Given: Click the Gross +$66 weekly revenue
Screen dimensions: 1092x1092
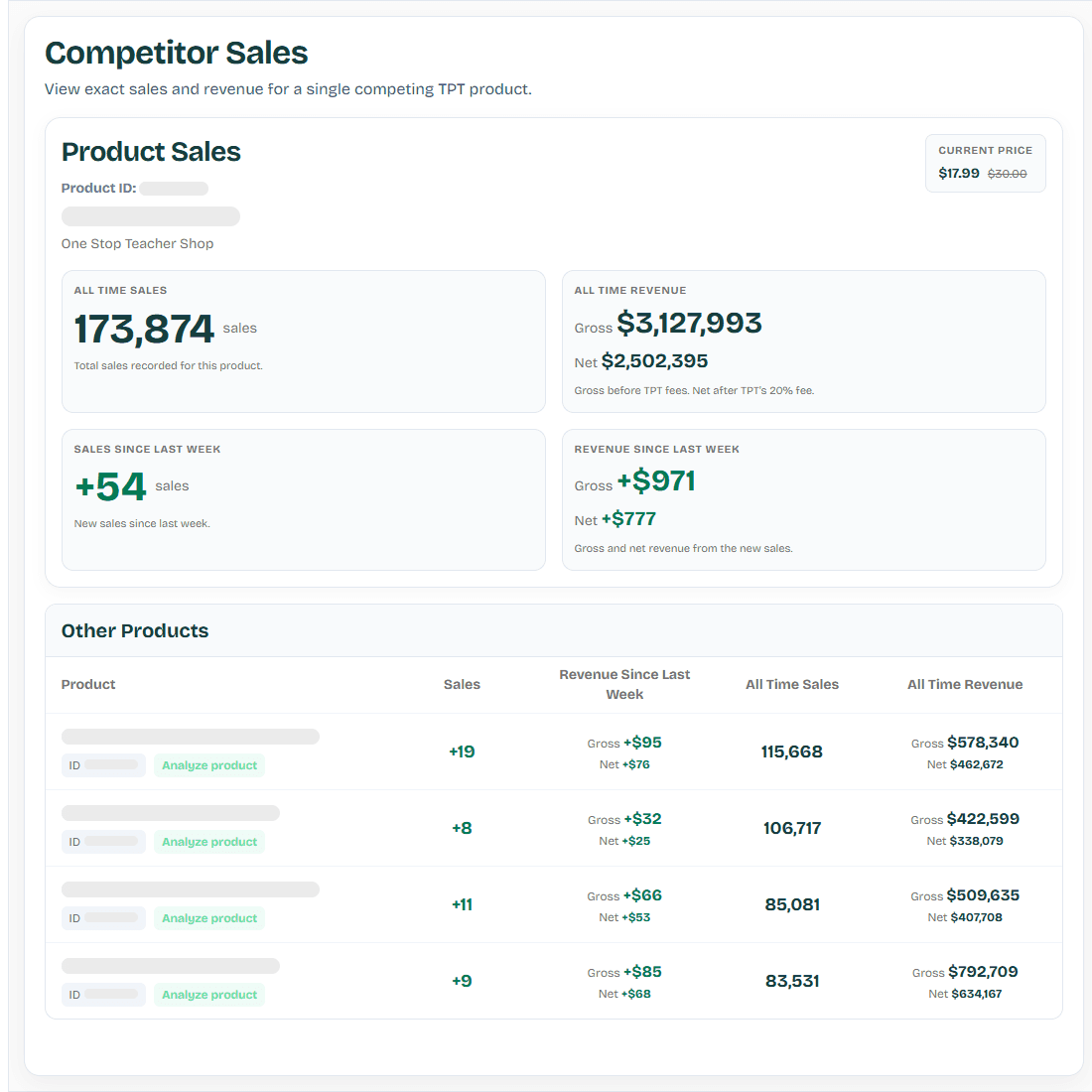Looking at the screenshot, I should pos(624,895).
